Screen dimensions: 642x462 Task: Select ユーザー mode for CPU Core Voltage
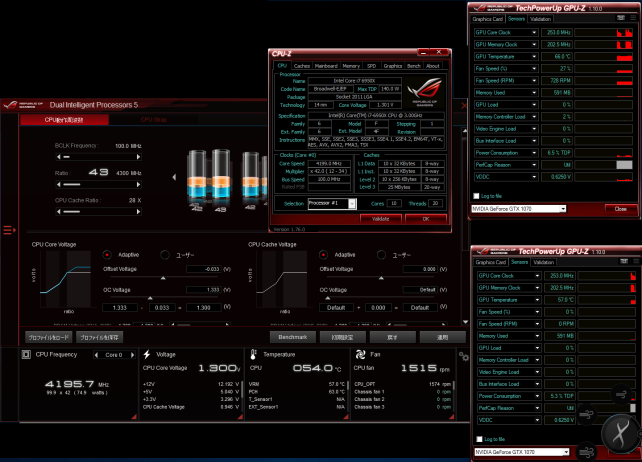pos(165,255)
